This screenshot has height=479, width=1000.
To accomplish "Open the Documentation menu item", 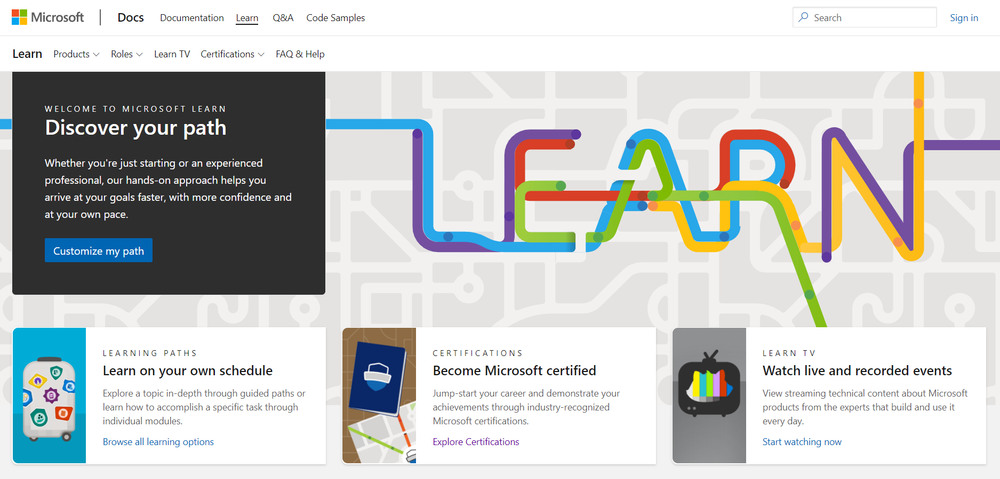I will click(x=192, y=18).
